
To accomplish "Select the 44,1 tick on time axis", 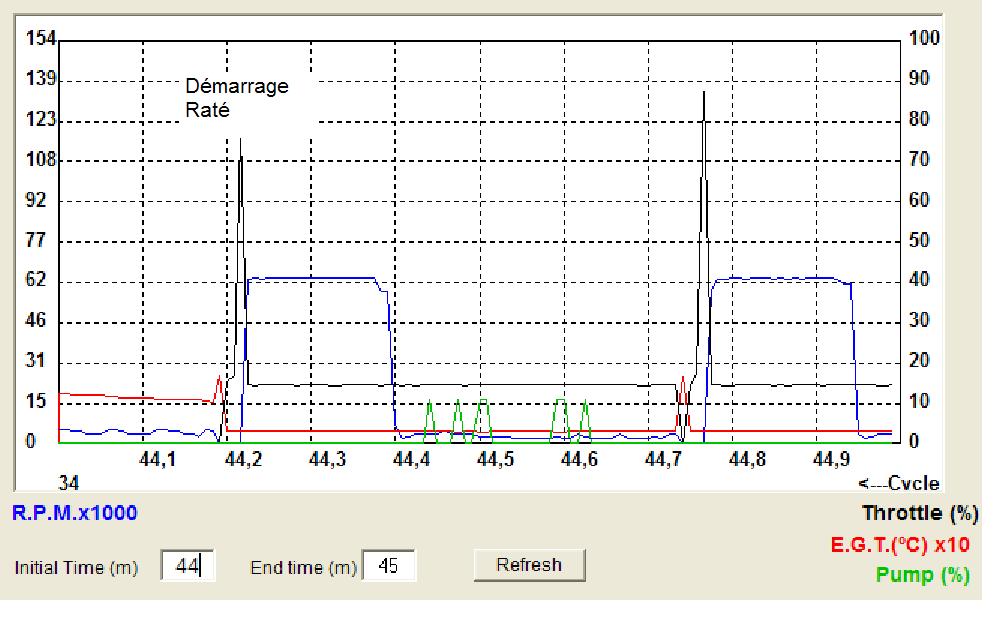I will click(x=156, y=459).
